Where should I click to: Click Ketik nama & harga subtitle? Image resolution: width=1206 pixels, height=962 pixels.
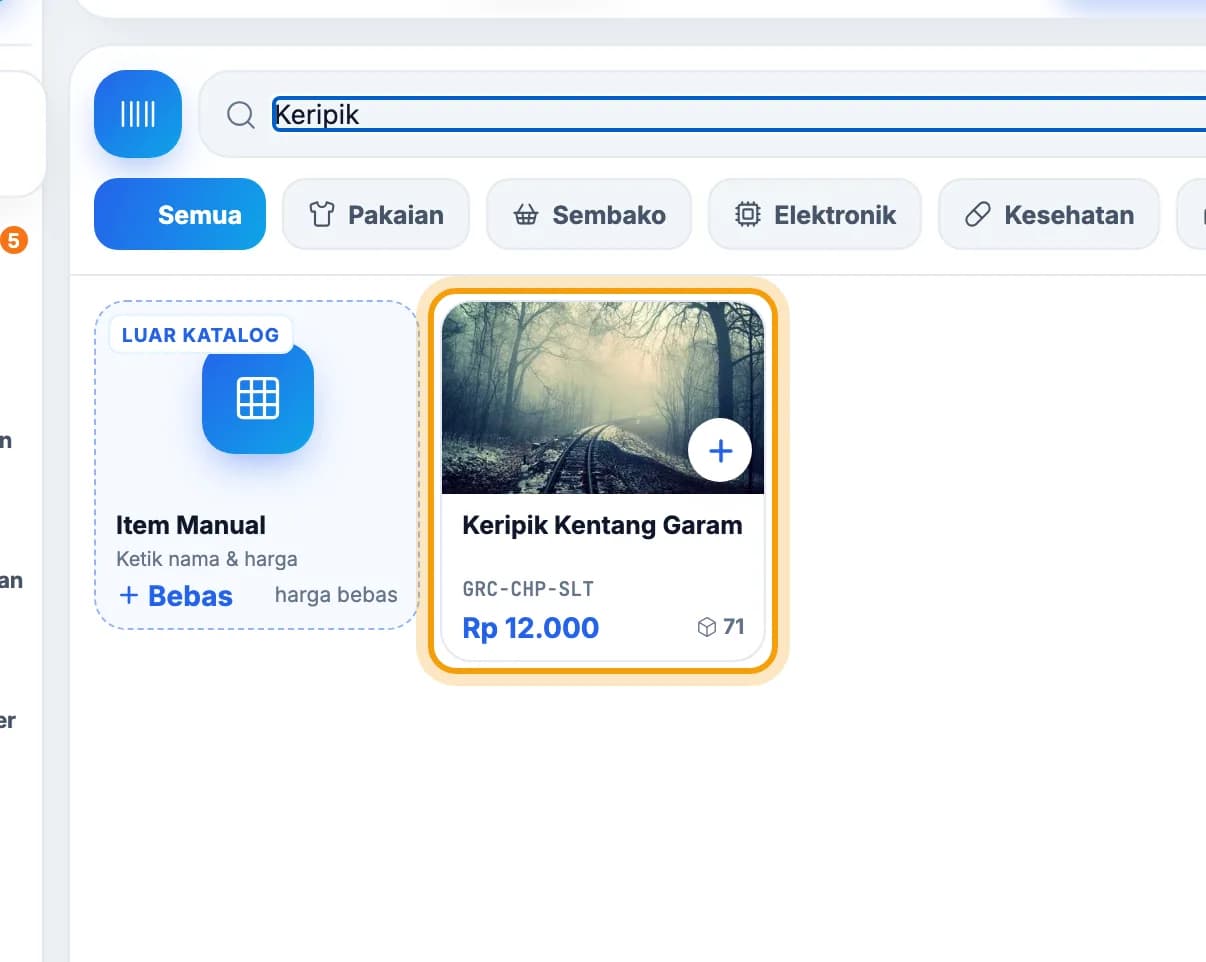coord(207,559)
